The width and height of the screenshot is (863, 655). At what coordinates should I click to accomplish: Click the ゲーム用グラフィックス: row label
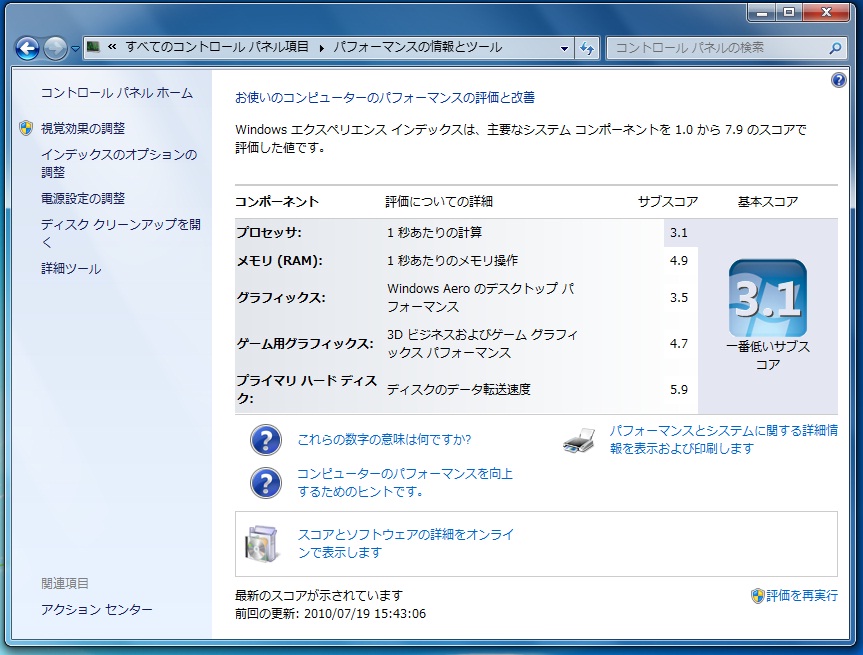coord(305,344)
